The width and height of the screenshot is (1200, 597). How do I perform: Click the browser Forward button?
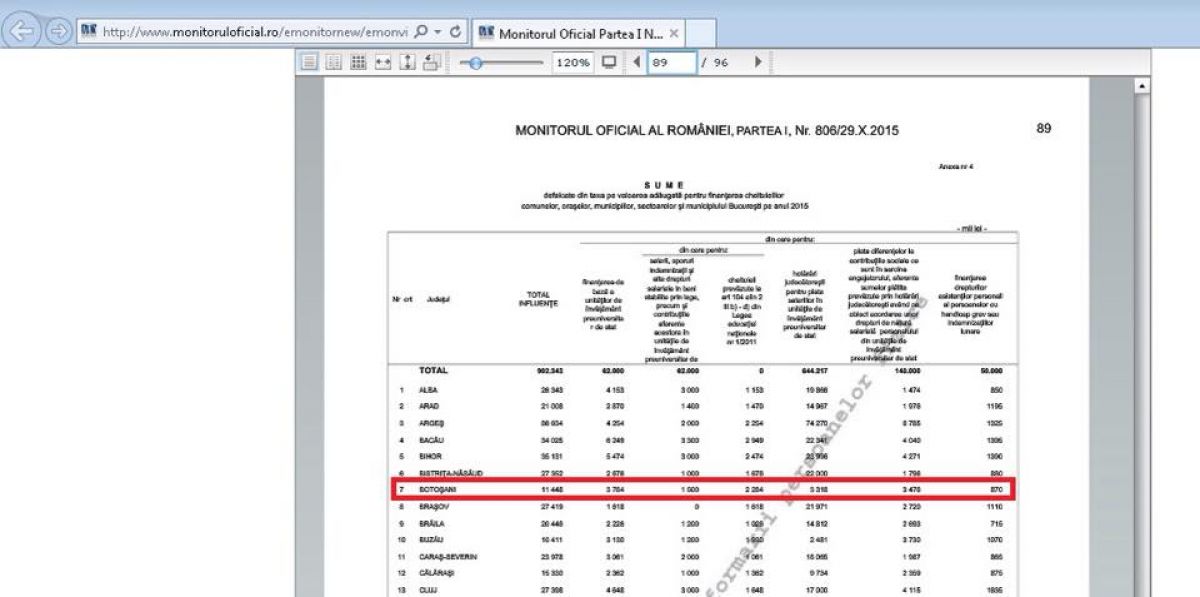[58, 32]
